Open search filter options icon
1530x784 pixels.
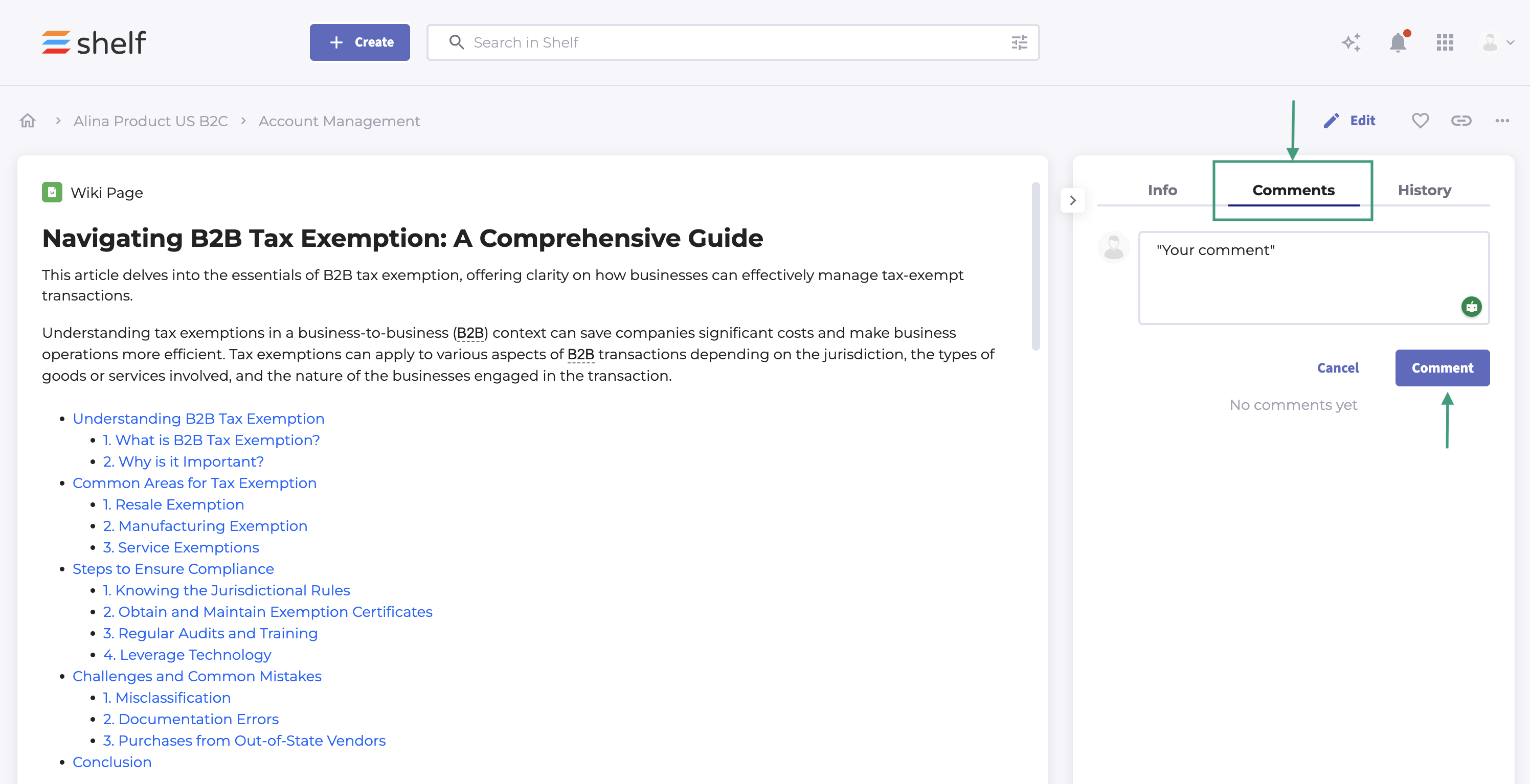(x=1019, y=42)
